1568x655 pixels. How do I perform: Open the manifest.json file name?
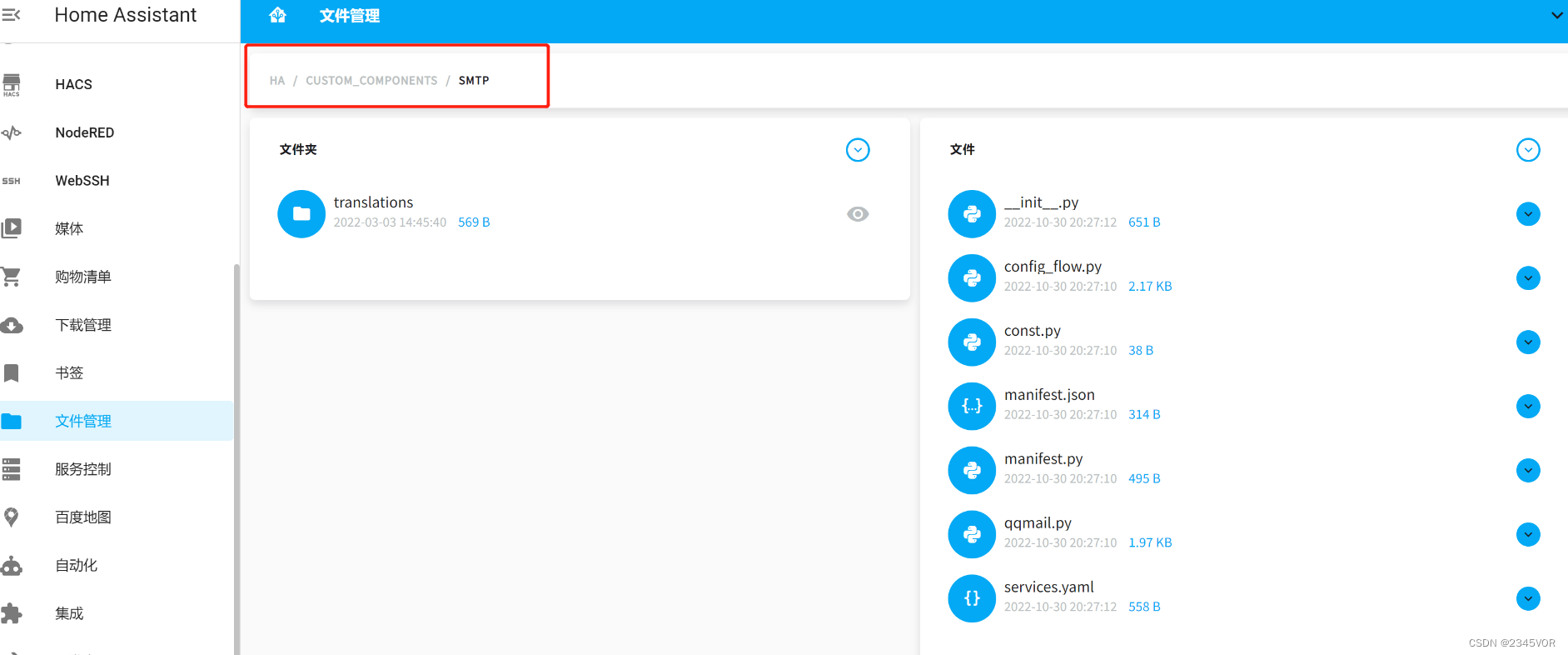click(x=1049, y=395)
